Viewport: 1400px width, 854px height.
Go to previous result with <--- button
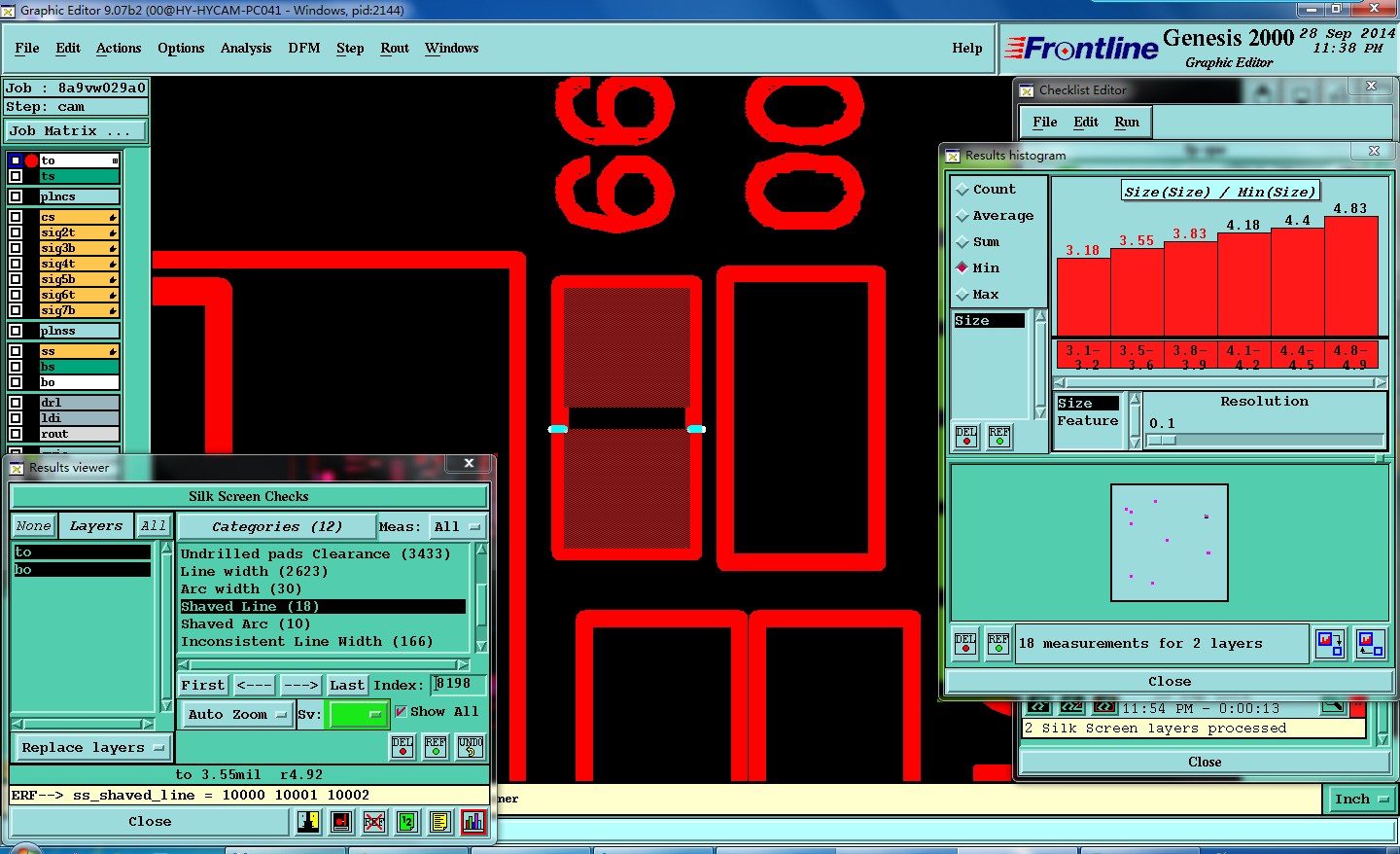(255, 685)
